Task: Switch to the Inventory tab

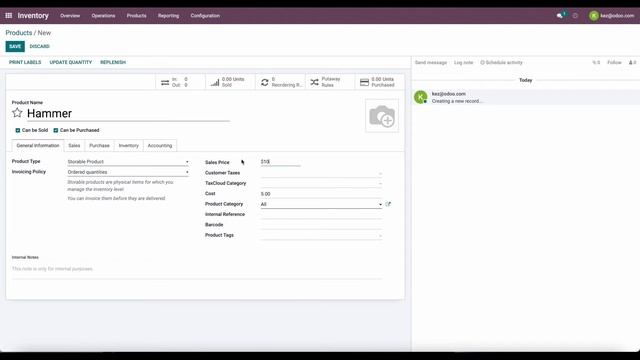Action: point(129,146)
